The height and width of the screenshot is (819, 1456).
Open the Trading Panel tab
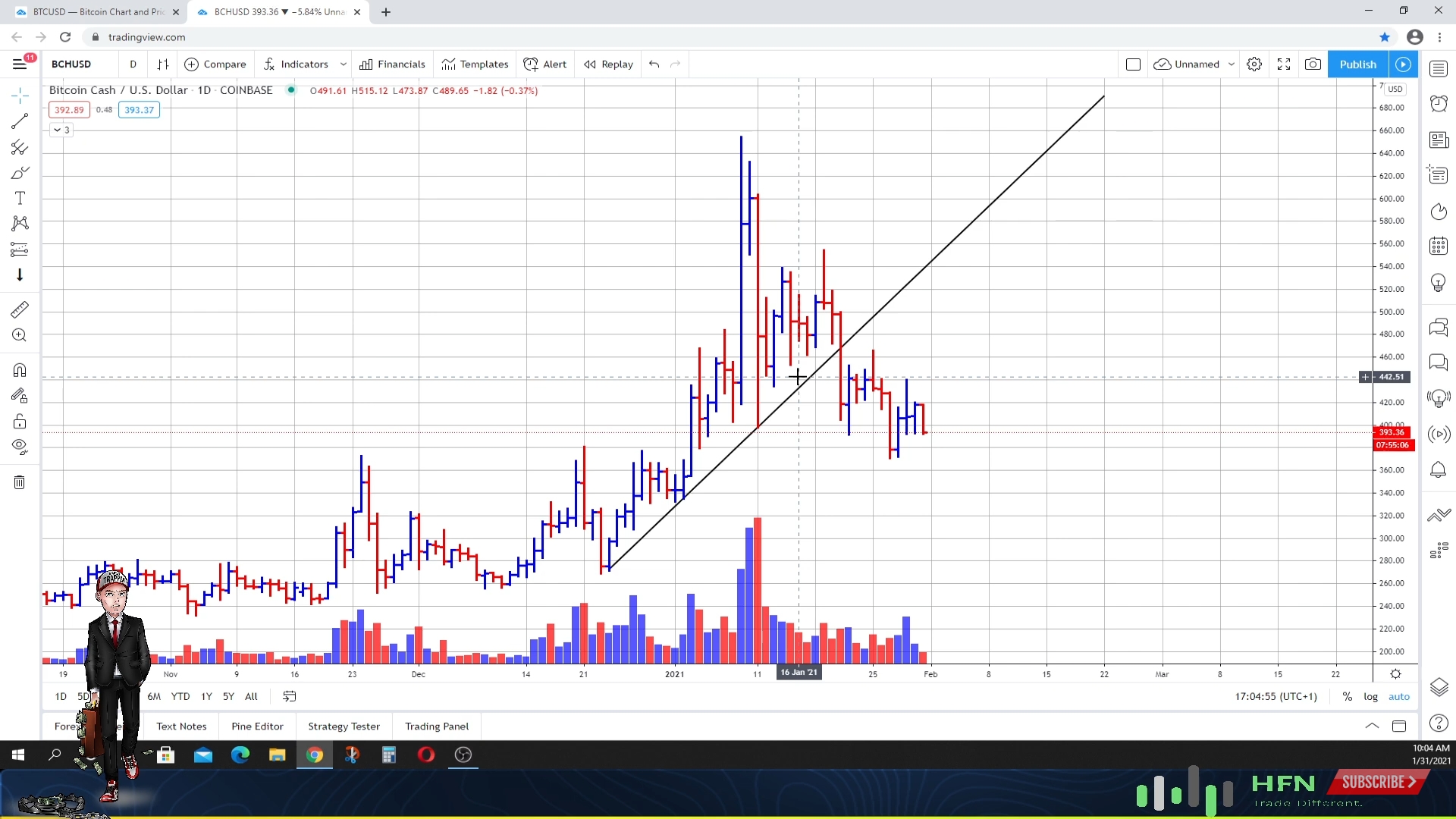click(x=437, y=726)
